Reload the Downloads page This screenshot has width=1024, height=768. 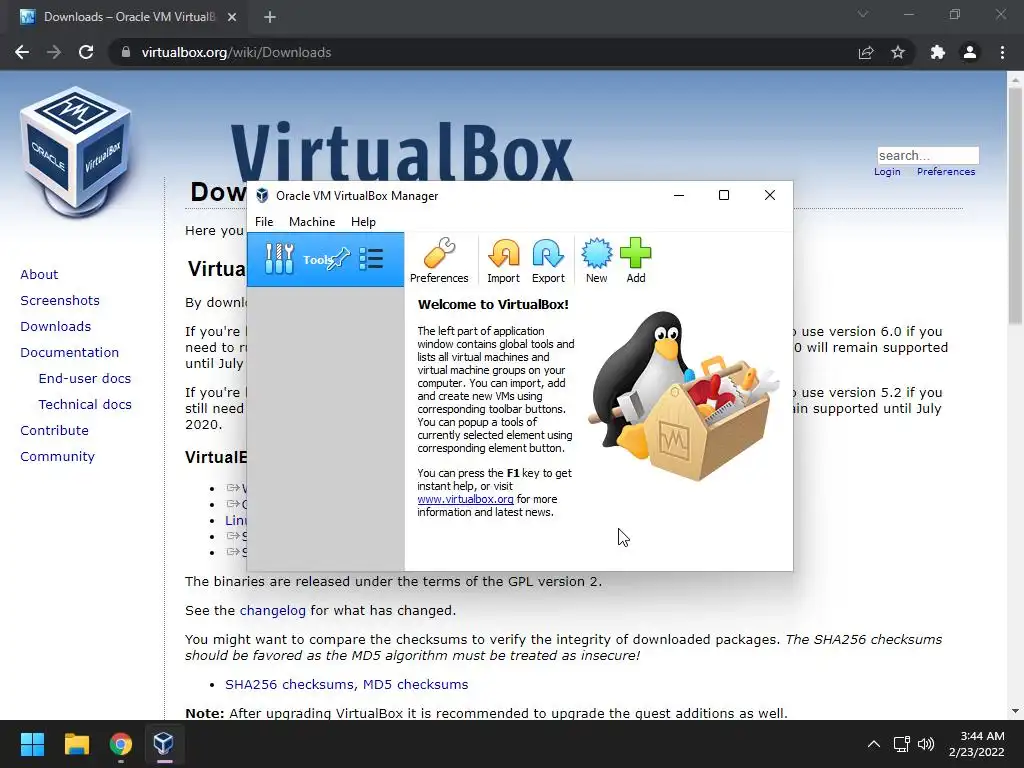pyautogui.click(x=86, y=52)
